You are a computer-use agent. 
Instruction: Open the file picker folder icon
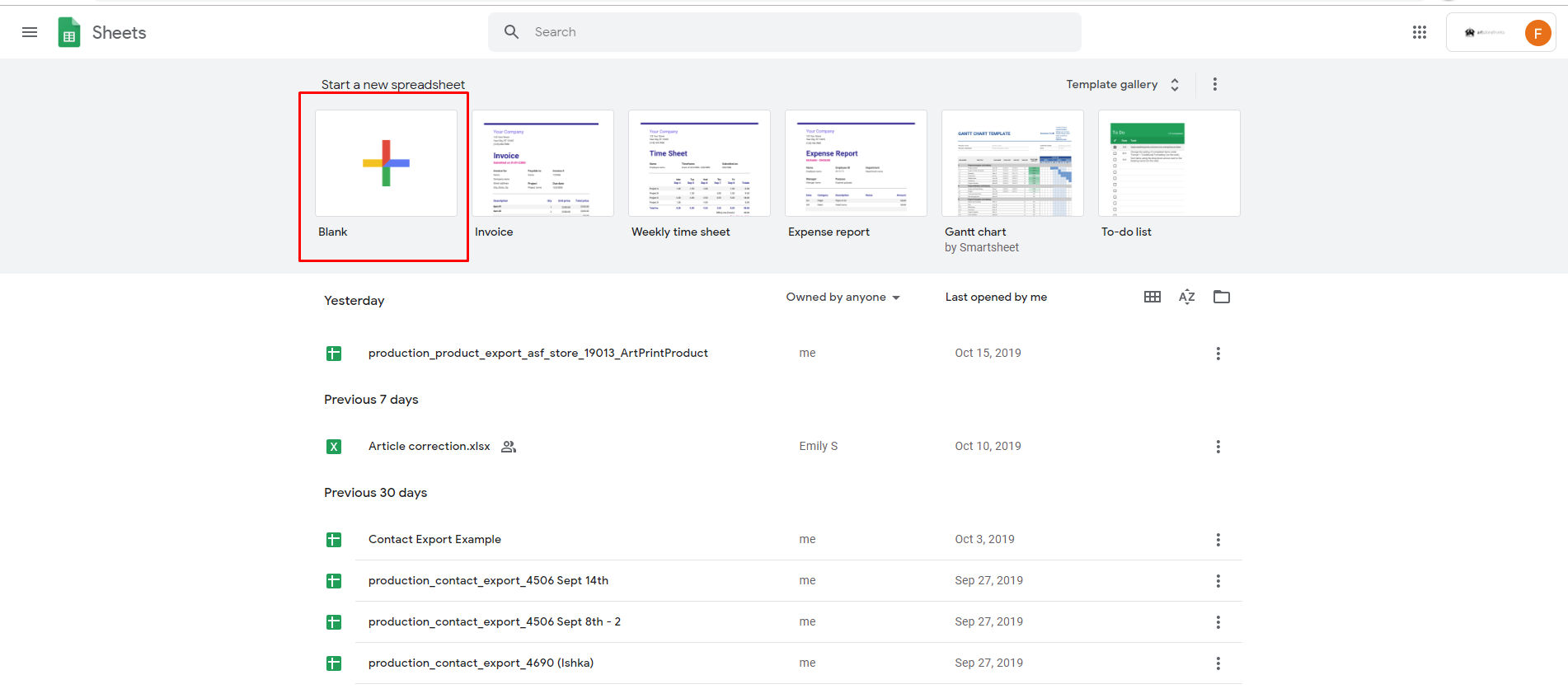1221,297
